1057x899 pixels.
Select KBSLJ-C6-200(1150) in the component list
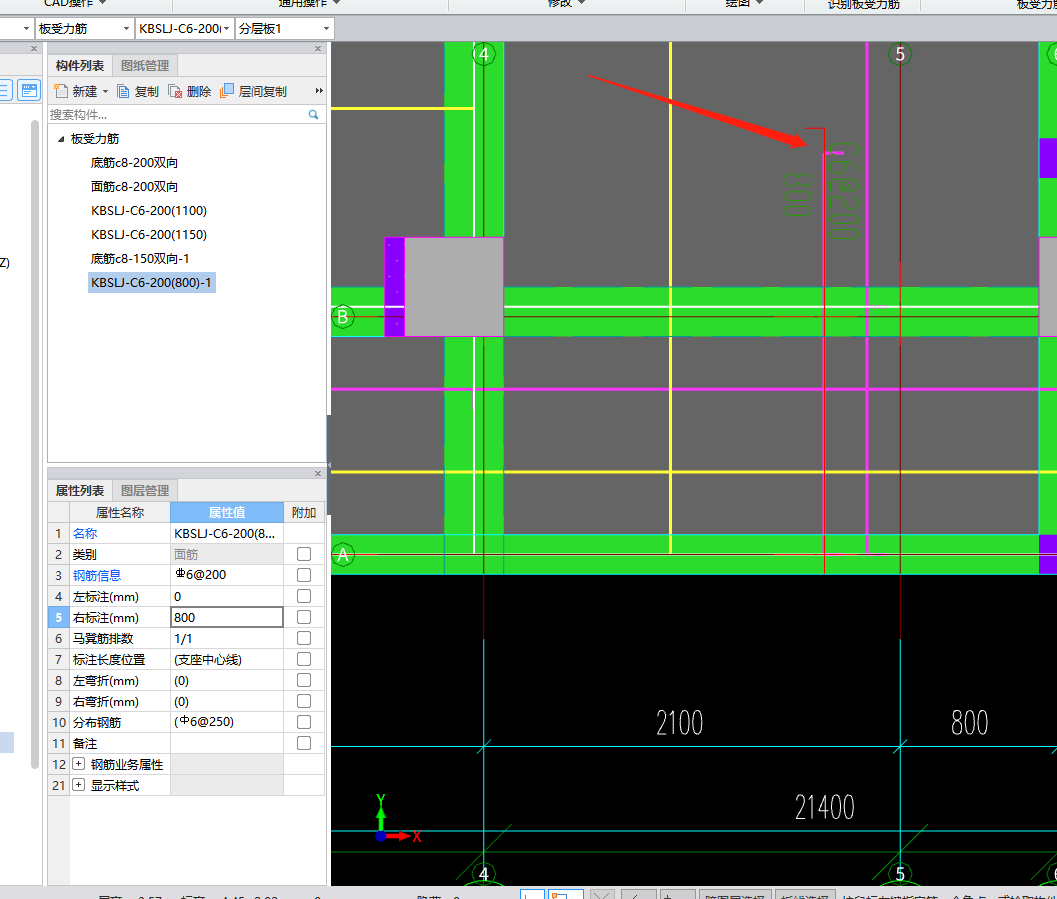coord(149,235)
